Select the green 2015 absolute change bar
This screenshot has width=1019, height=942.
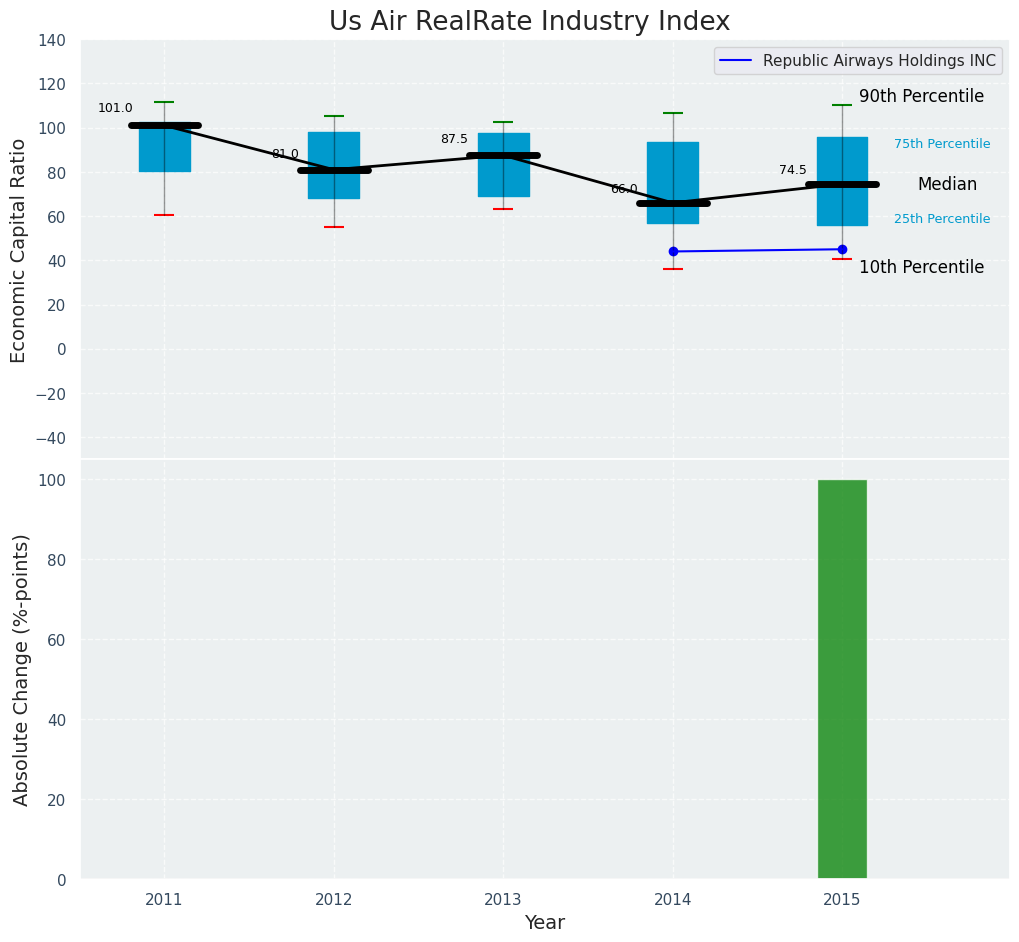click(x=842, y=679)
